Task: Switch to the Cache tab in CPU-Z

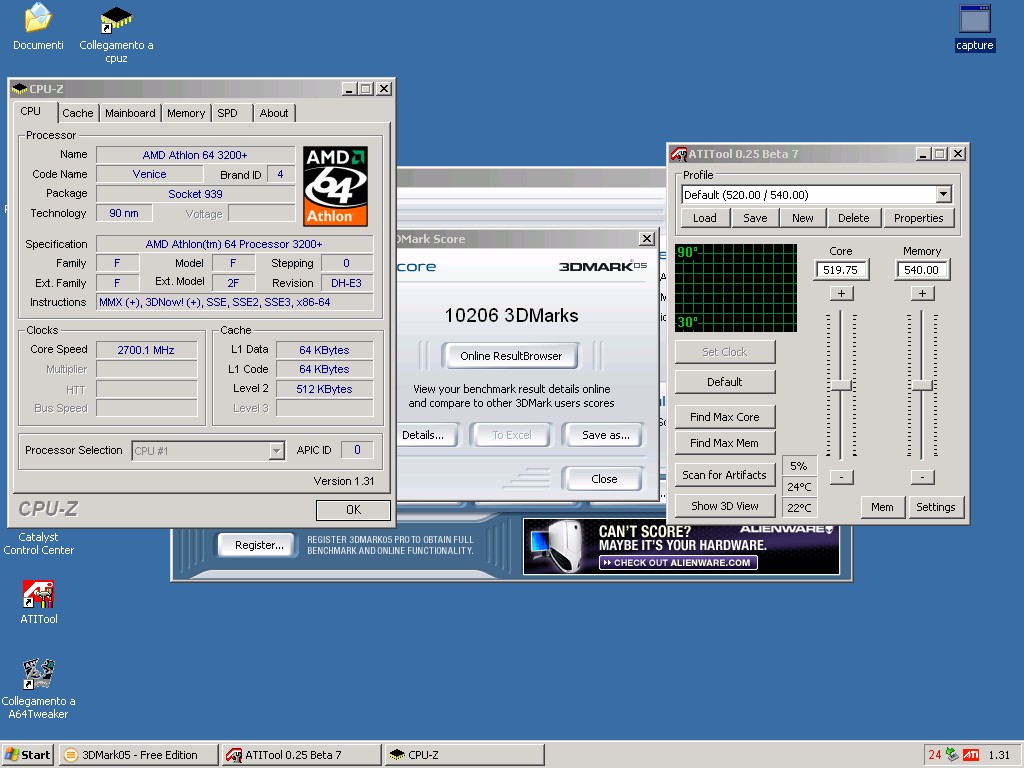Action: tap(78, 113)
